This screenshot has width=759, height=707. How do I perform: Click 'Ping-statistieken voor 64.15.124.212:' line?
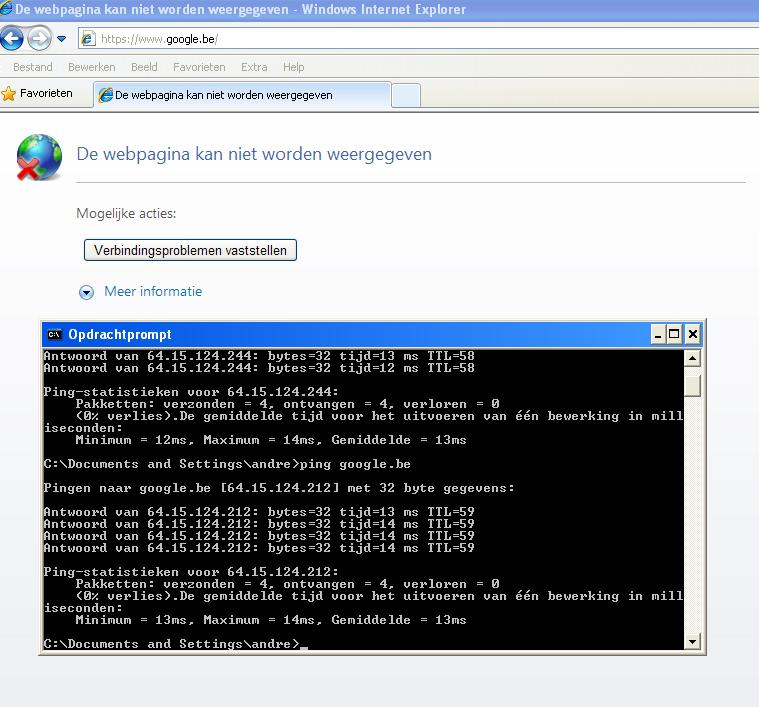pos(191,572)
